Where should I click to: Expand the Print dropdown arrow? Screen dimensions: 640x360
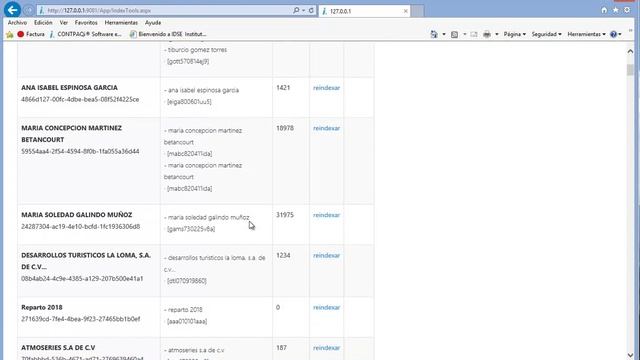pyautogui.click(x=496, y=34)
